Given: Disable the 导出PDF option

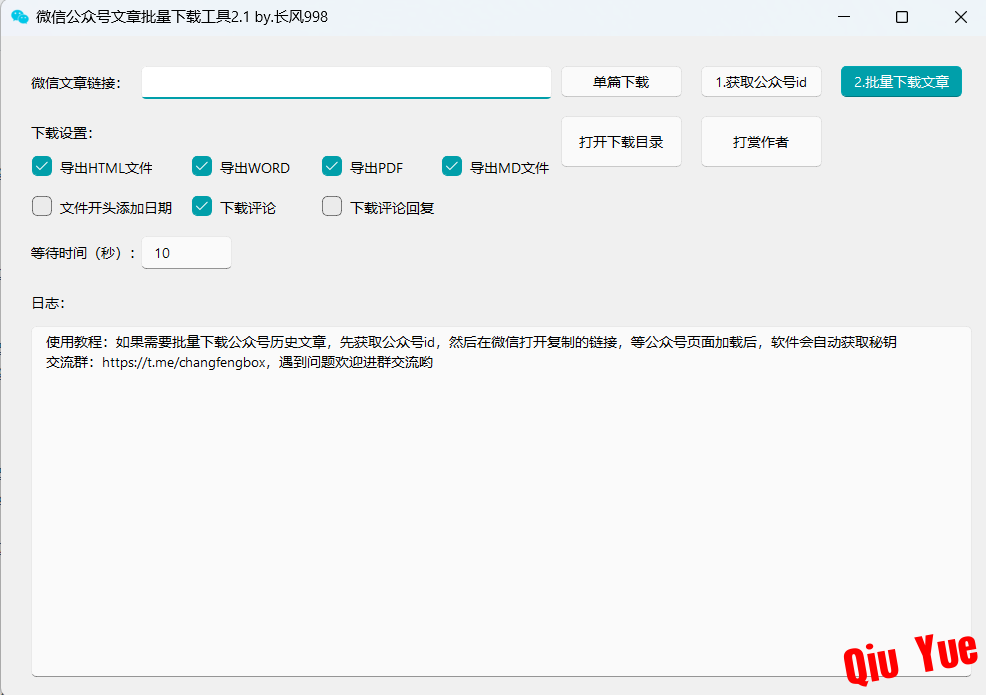Looking at the screenshot, I should (332, 167).
